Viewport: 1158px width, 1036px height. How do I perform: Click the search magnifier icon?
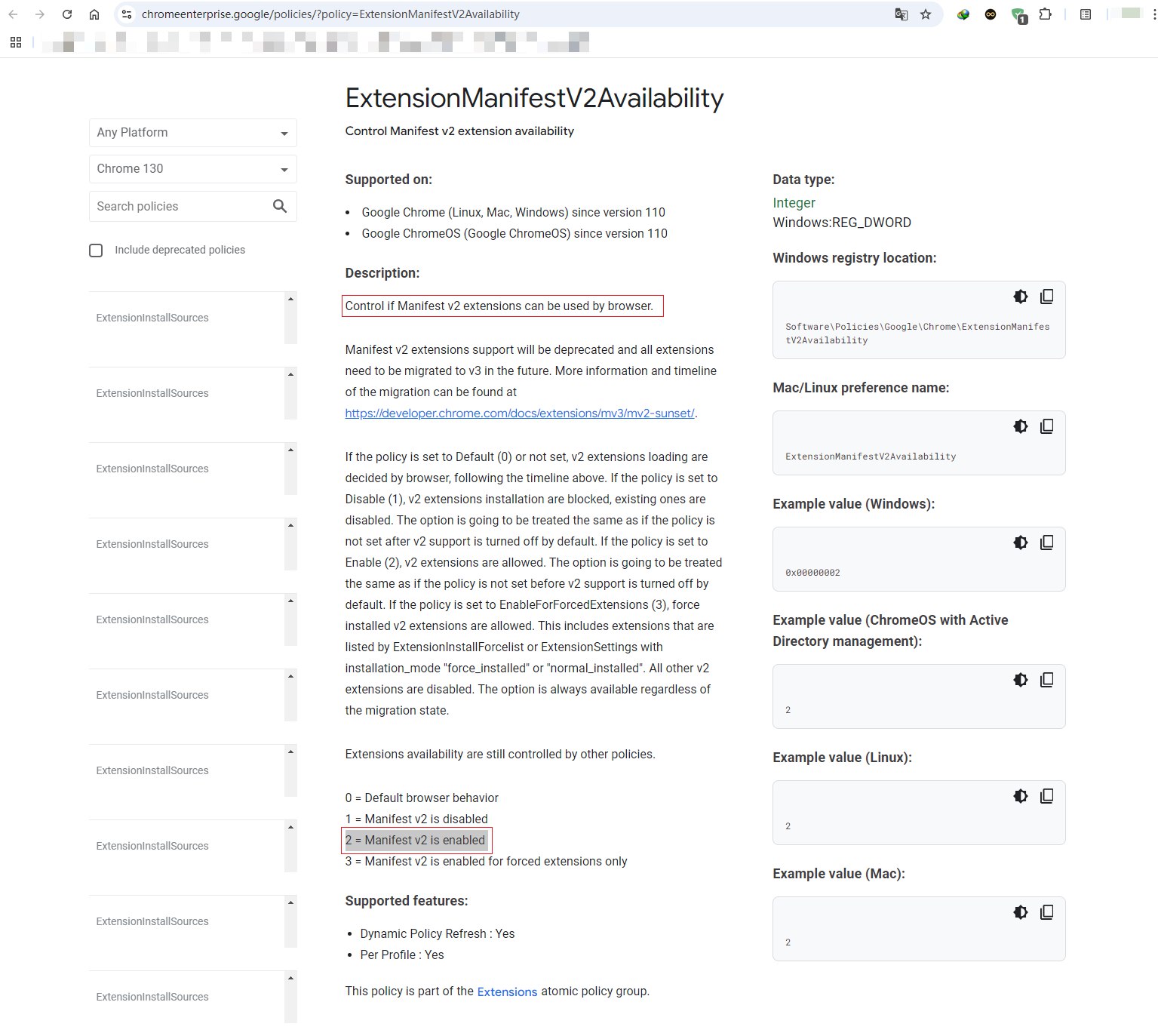280,206
